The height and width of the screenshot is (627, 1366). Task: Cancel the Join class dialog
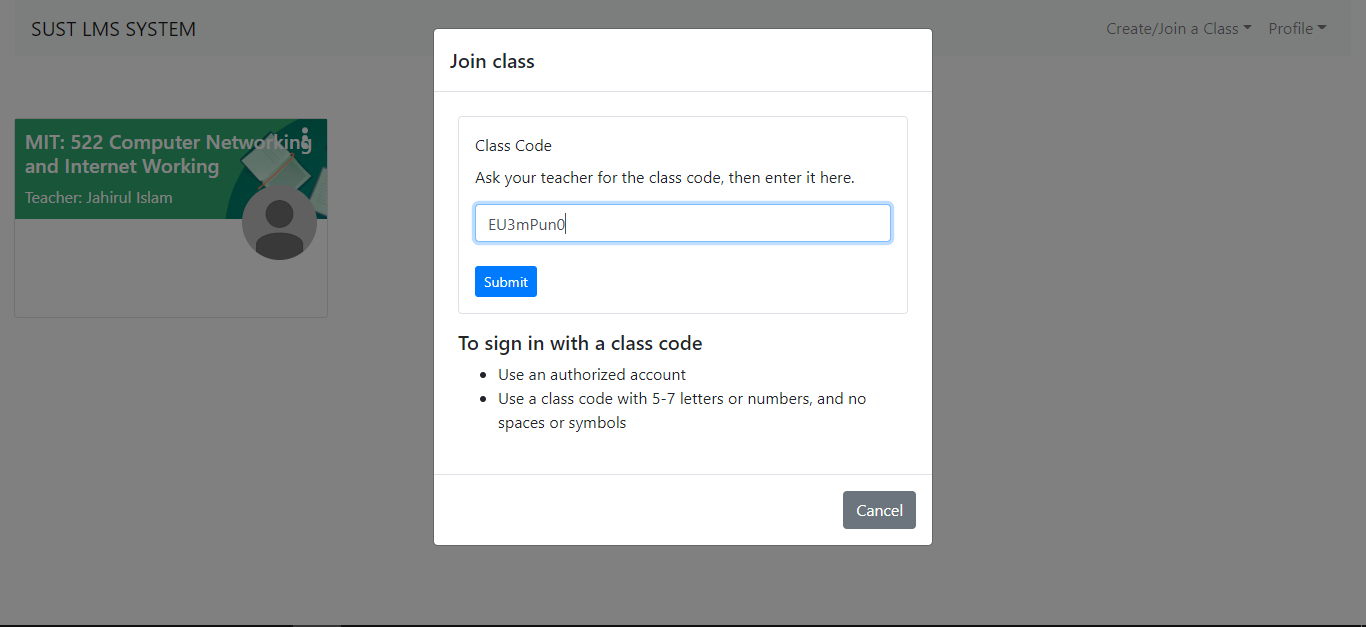click(x=879, y=510)
